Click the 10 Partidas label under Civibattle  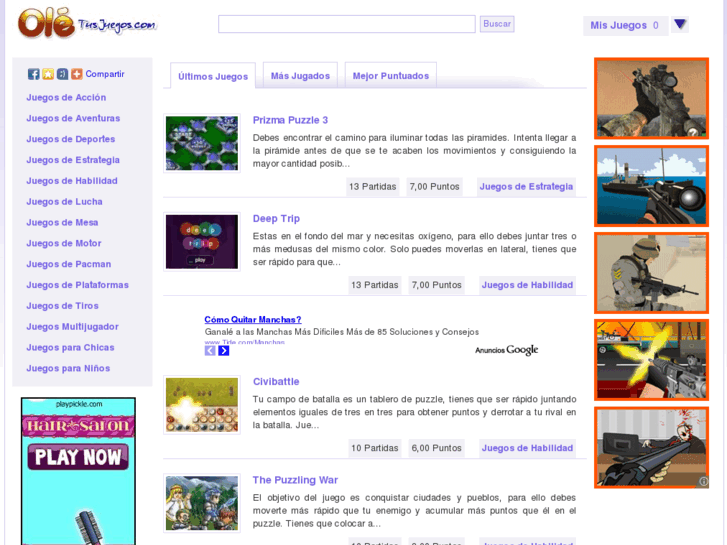pos(375,448)
